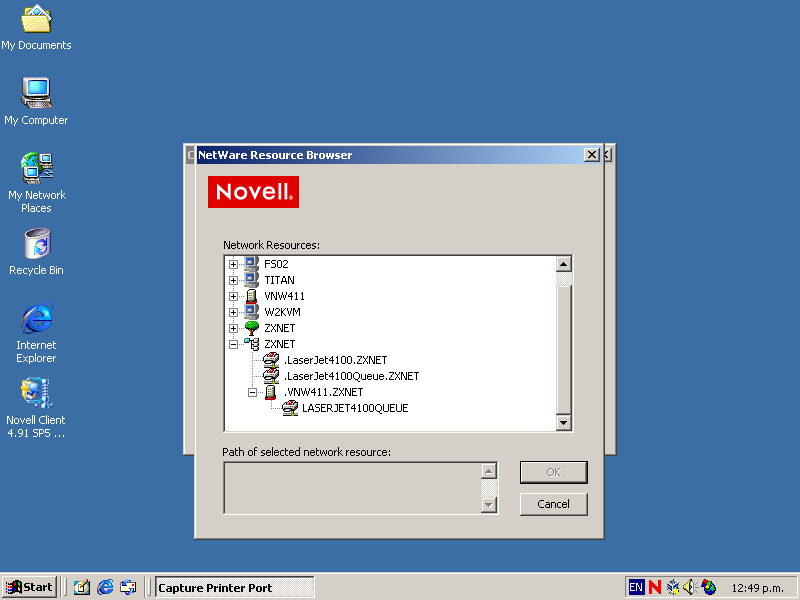
Task: Click the Path of selected network resource box
Action: point(361,488)
